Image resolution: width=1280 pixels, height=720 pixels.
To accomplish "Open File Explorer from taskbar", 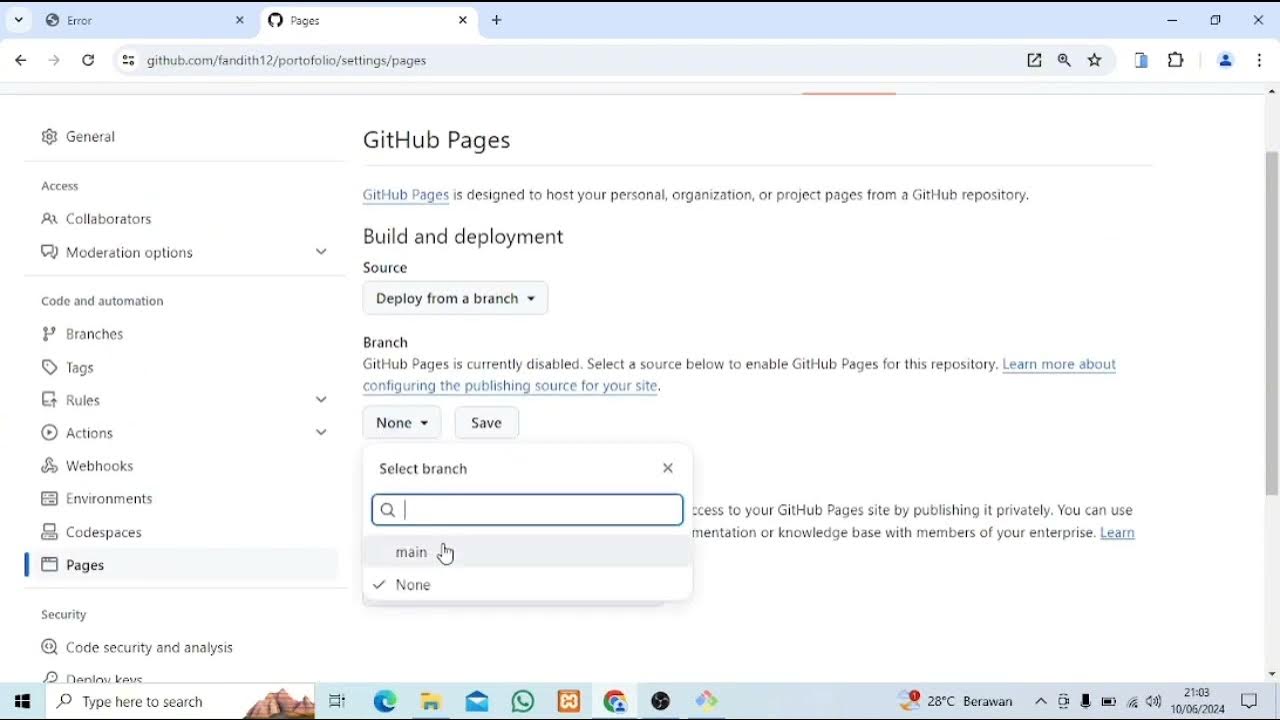I will (431, 701).
